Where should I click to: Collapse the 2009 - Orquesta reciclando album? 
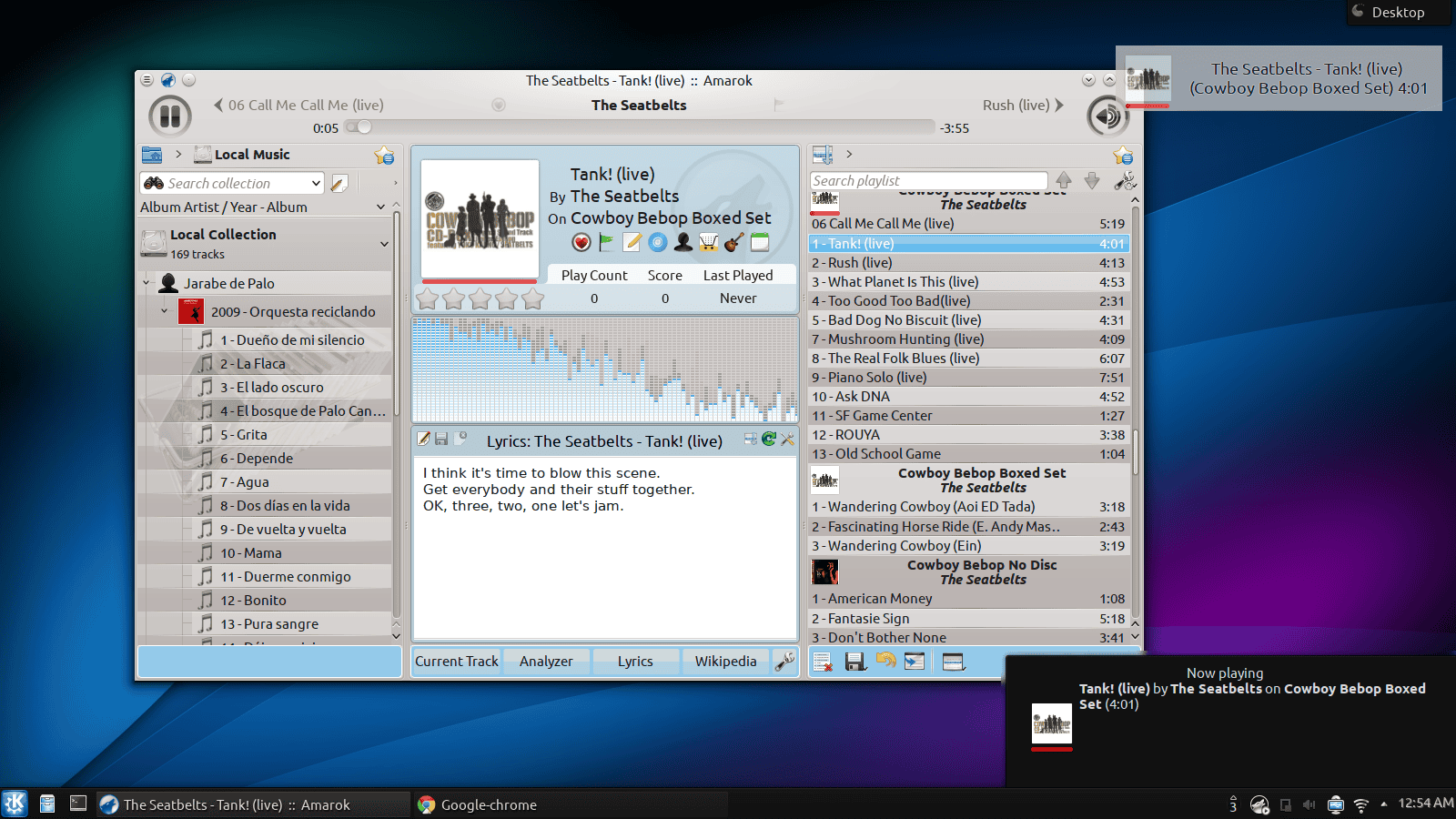[165, 311]
